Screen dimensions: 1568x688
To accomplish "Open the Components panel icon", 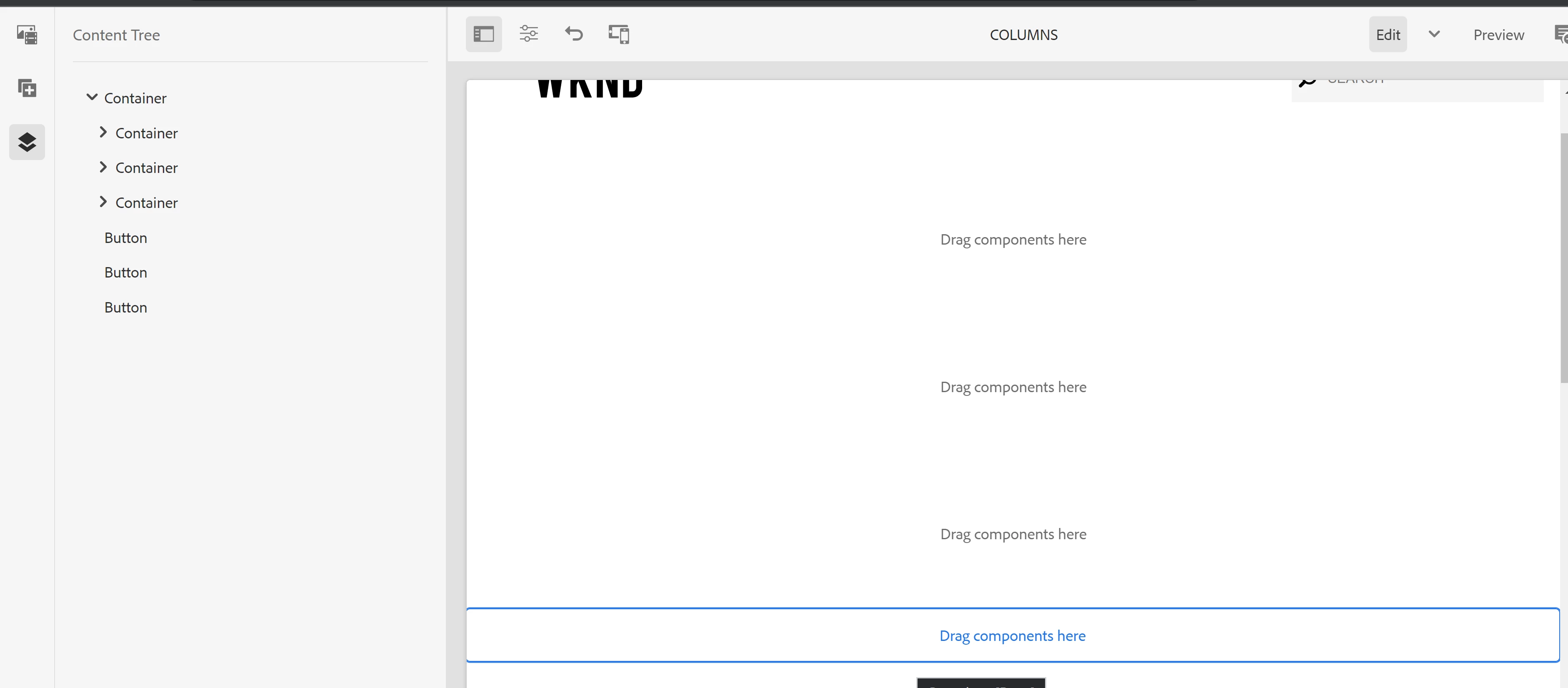I will 27,88.
